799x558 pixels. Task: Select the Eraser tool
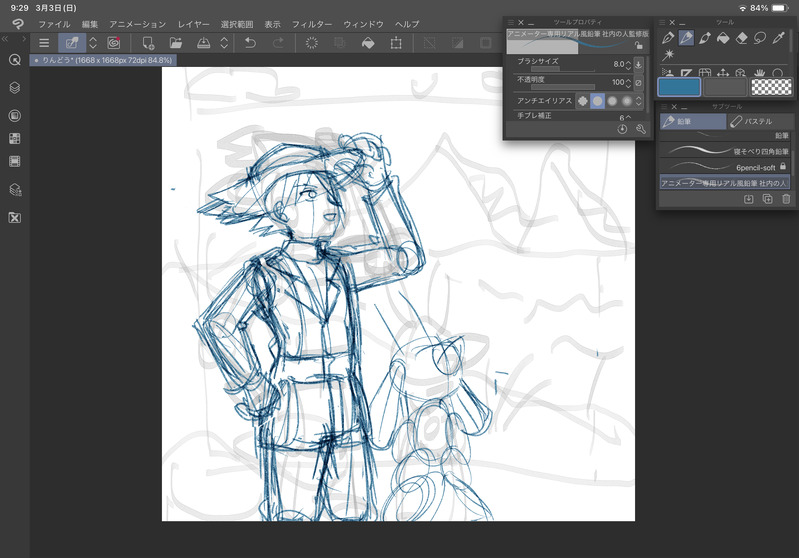coord(741,38)
